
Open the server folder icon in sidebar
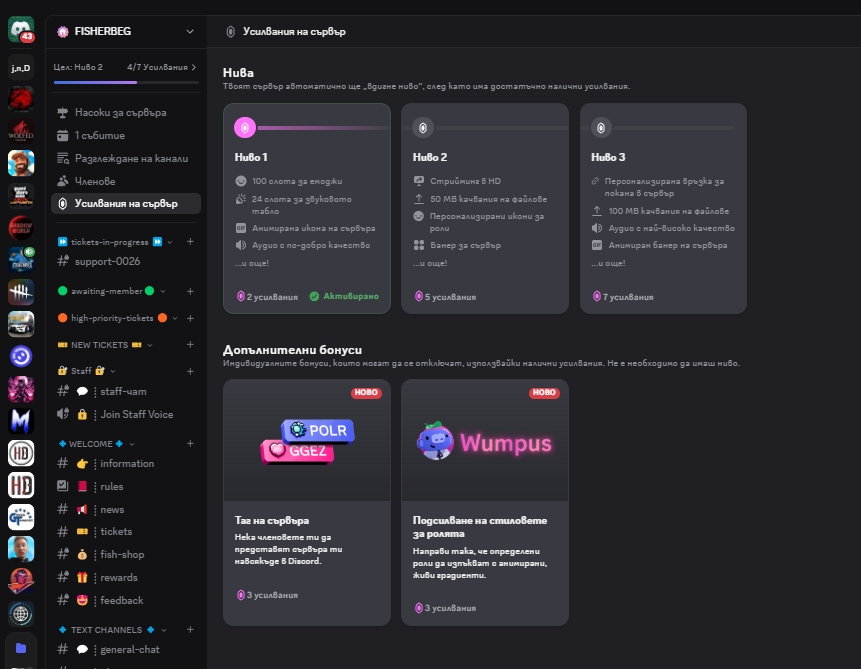click(x=21, y=648)
